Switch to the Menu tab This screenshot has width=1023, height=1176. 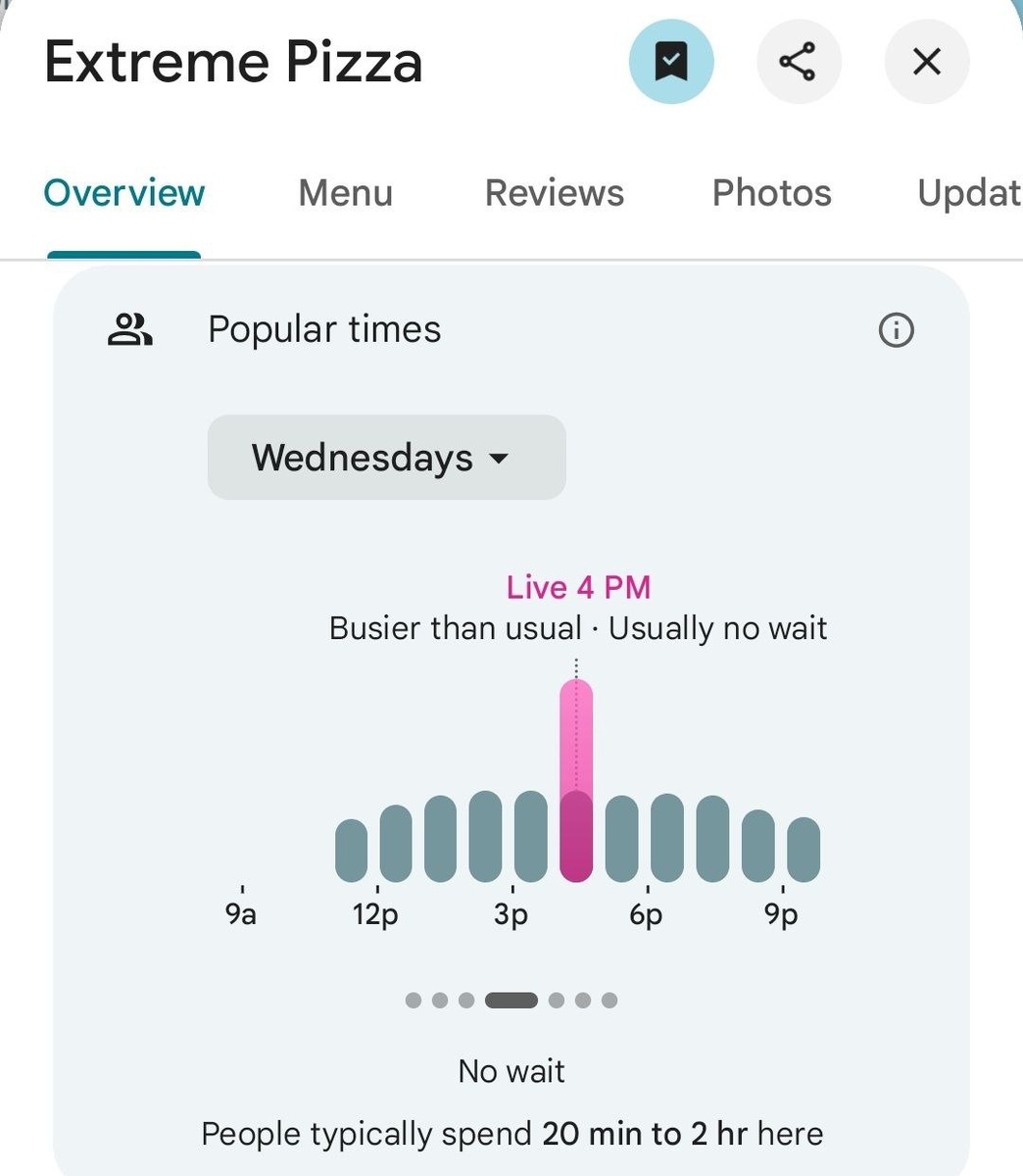344,193
